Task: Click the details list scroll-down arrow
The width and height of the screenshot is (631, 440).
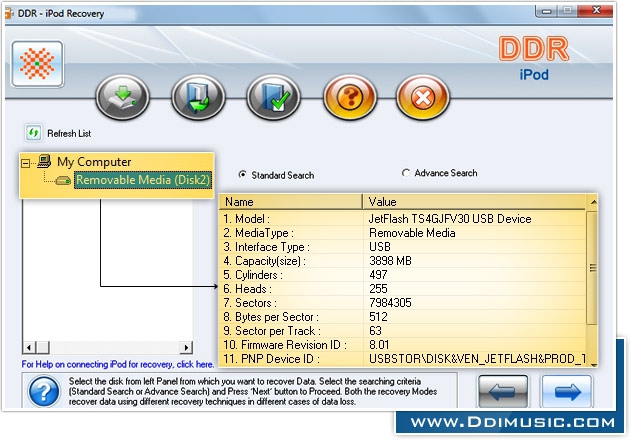Action: 593,364
